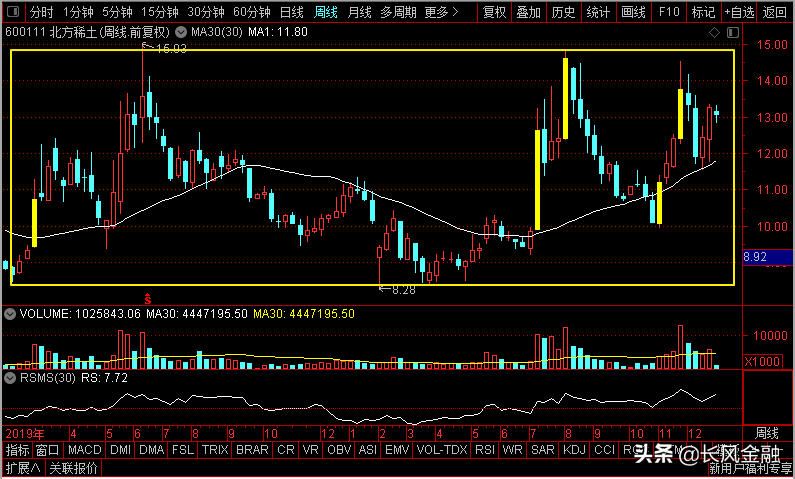Click the 新用户福利专享 link
Screen dimensions: 795x479
click(750, 468)
